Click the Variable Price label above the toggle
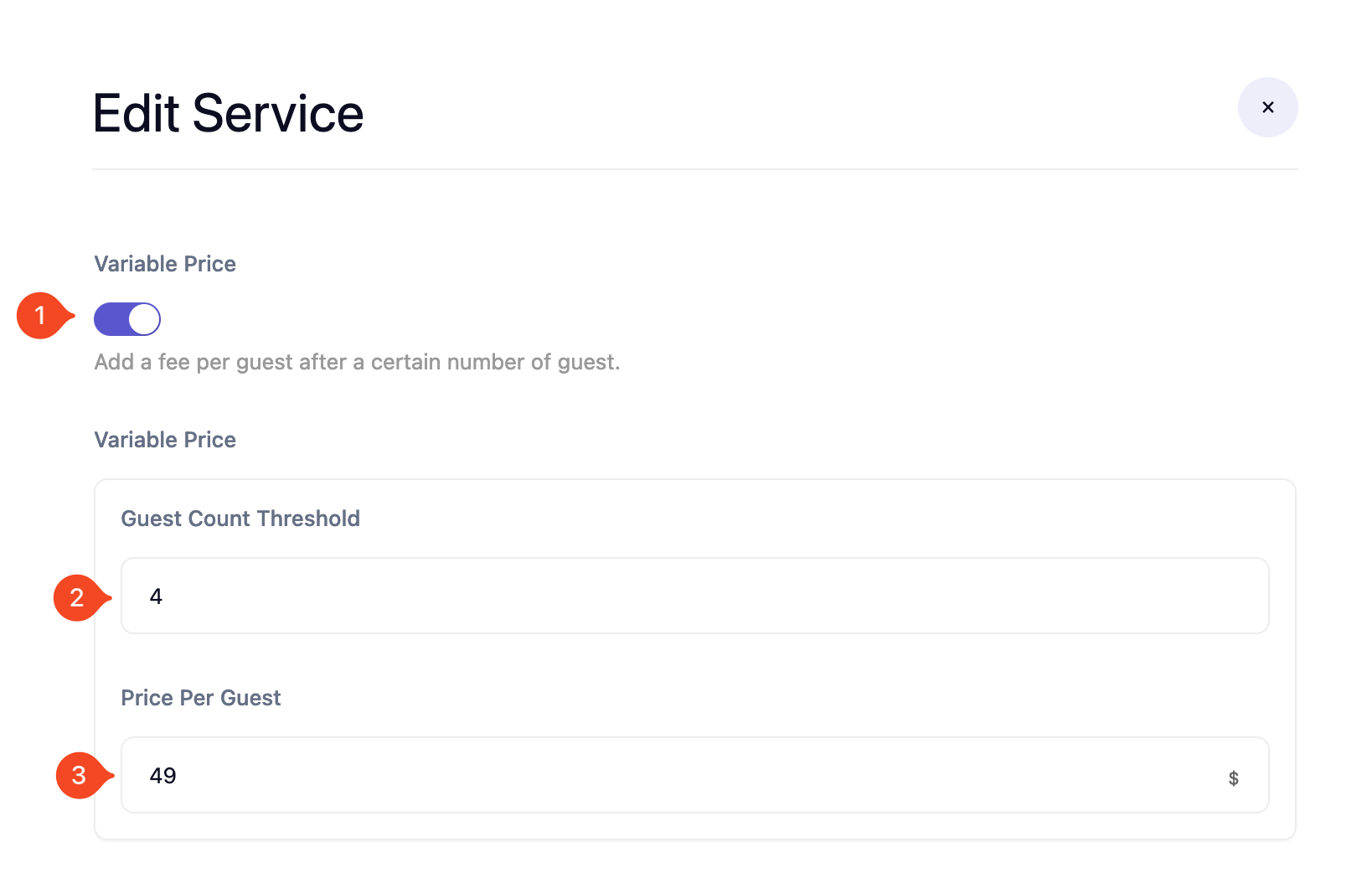 pyautogui.click(x=165, y=264)
